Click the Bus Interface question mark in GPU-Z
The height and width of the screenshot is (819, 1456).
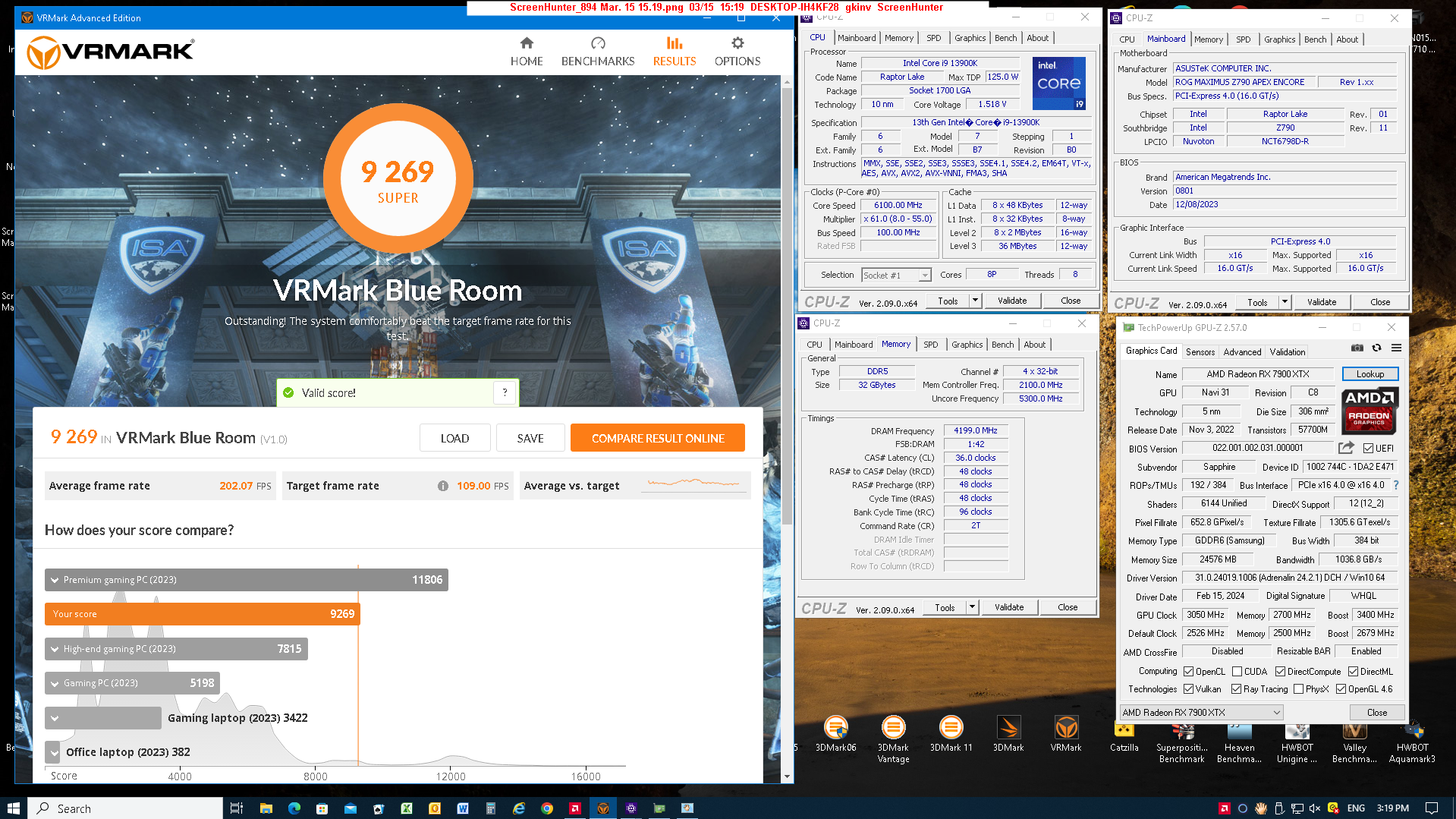click(1396, 485)
